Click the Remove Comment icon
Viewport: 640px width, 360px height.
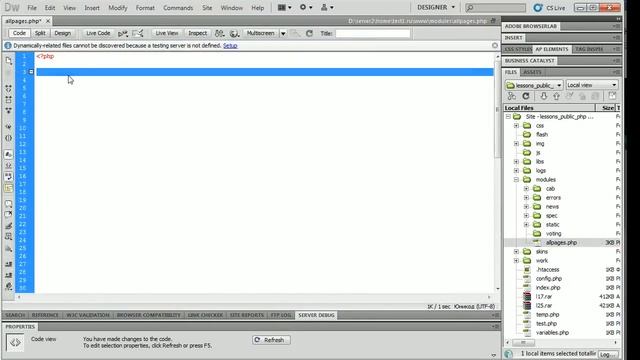pos(9,214)
